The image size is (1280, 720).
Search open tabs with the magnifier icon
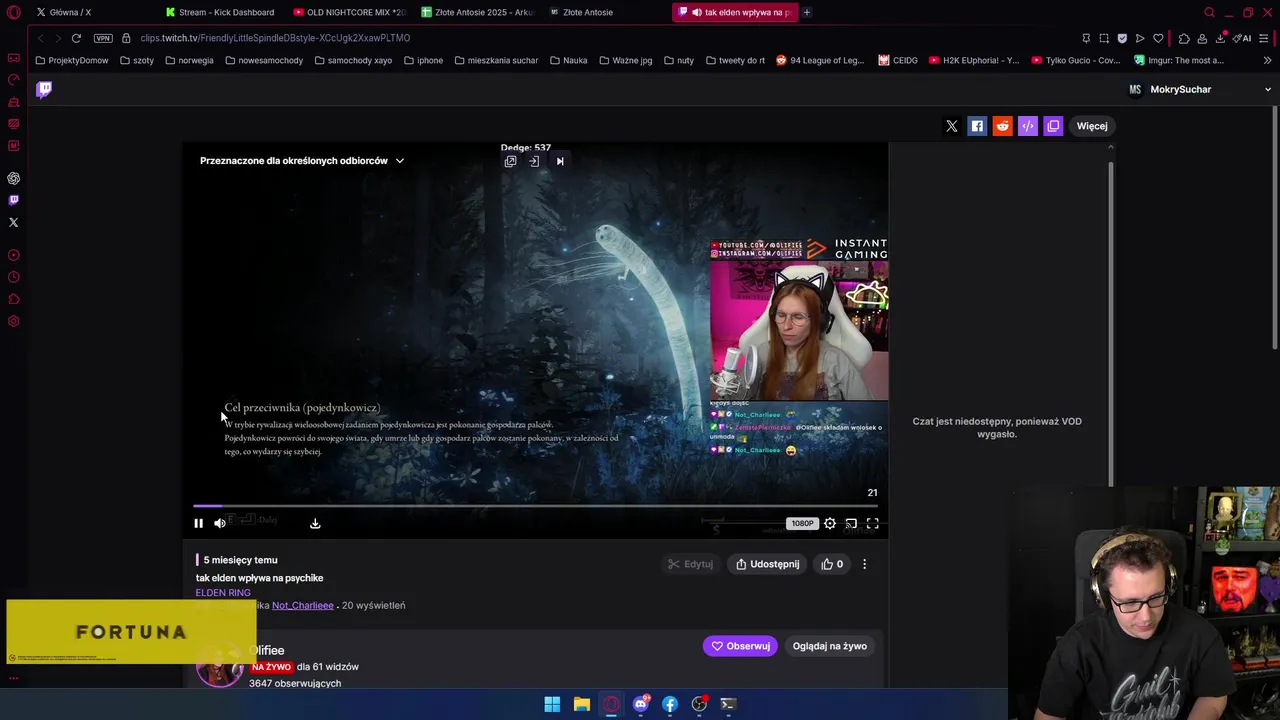[x=1209, y=12]
